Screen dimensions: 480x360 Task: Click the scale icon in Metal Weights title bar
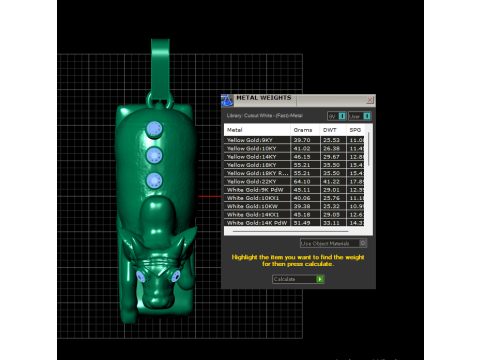coord(227,100)
